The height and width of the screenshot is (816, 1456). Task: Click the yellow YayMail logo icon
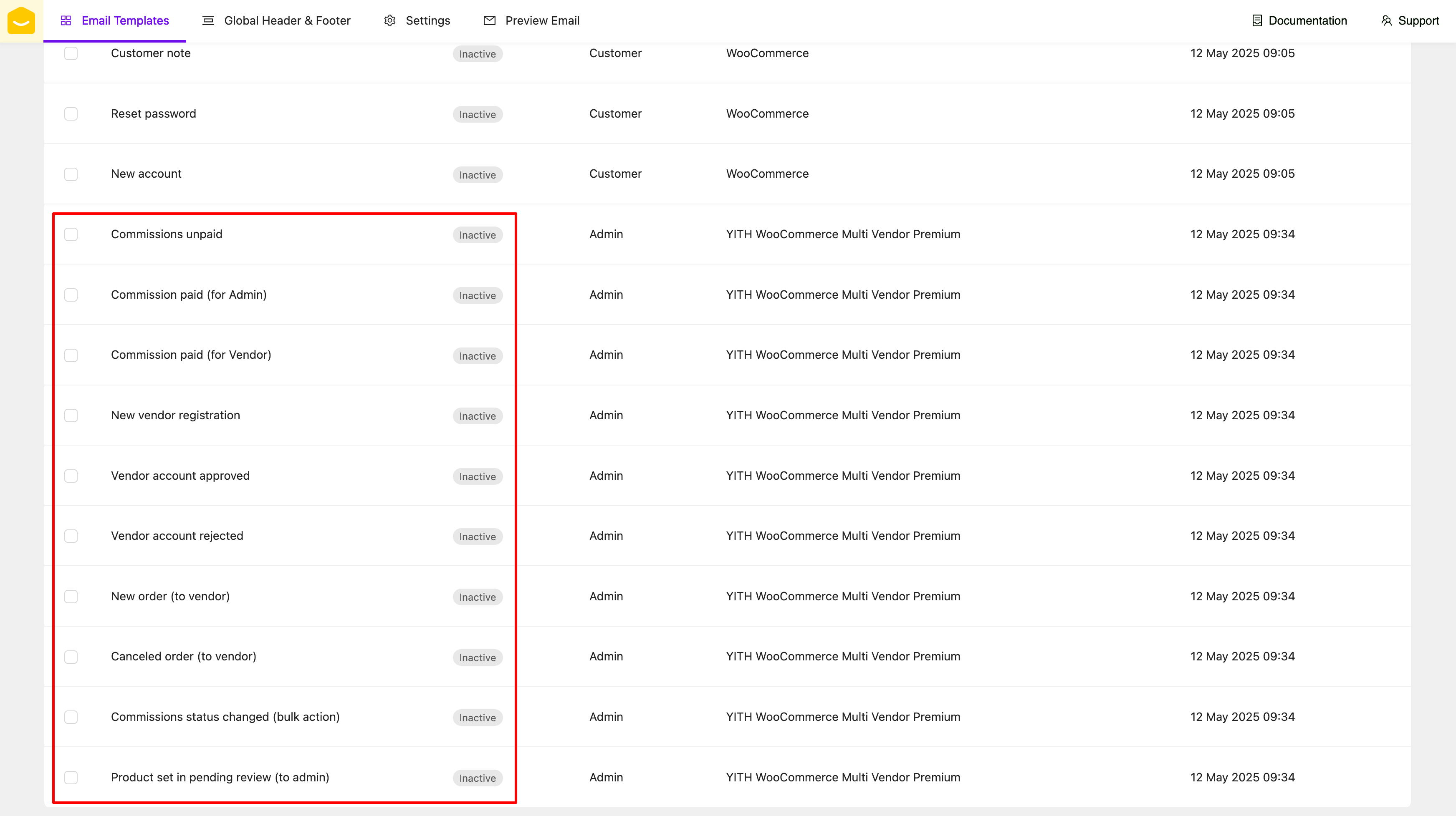point(21,21)
